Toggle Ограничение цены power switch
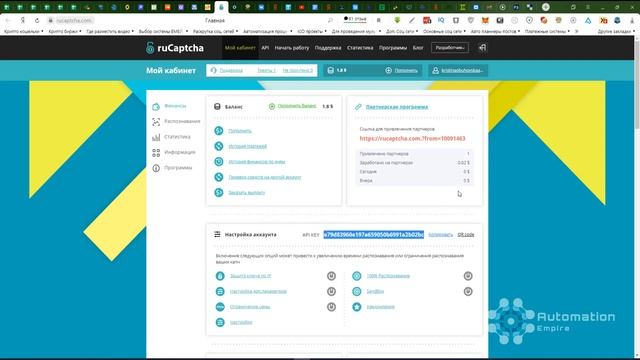Image resolution: width=640 pixels, height=360 pixels. click(331, 307)
